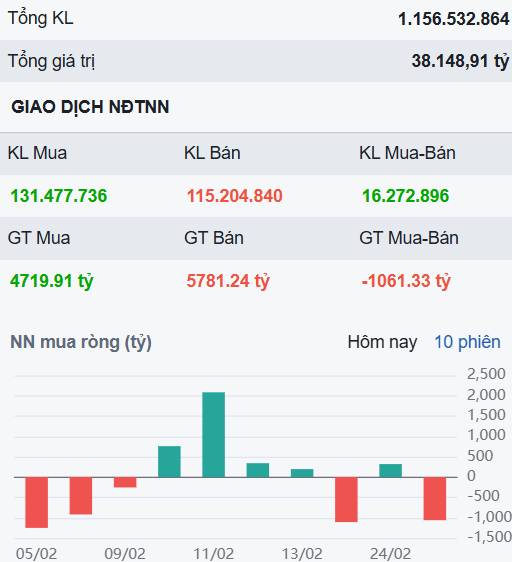Click the GT Mua-Bán column header

pyautogui.click(x=409, y=238)
